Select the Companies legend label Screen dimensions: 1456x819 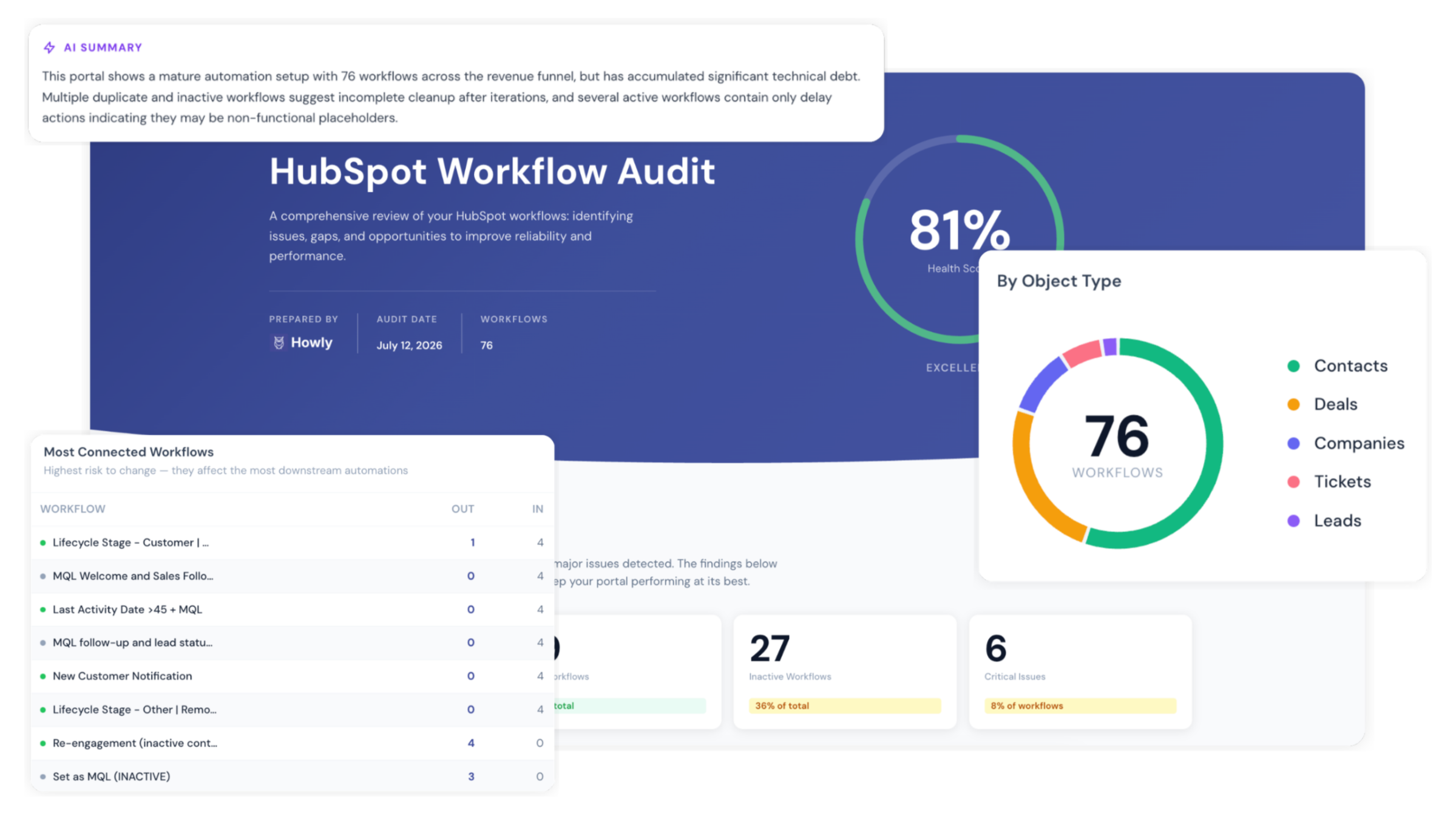[1359, 443]
